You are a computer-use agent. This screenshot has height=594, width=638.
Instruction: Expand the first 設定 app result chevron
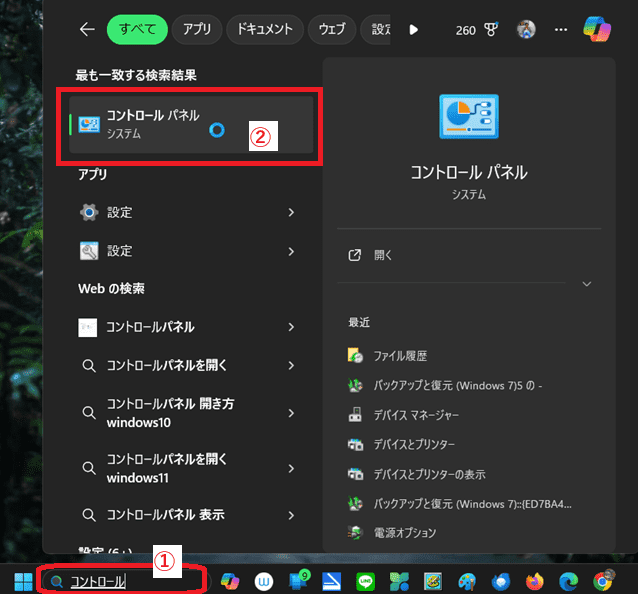click(291, 212)
